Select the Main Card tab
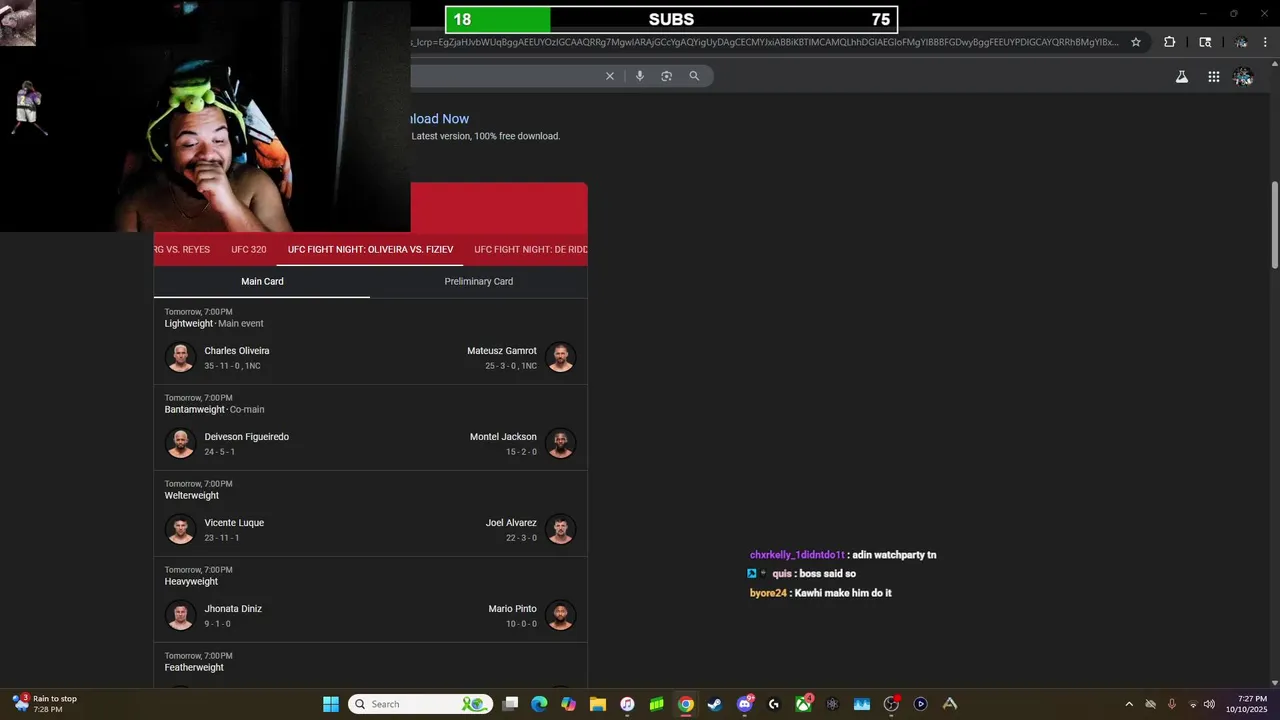Image resolution: width=1280 pixels, height=720 pixels. pos(262,282)
